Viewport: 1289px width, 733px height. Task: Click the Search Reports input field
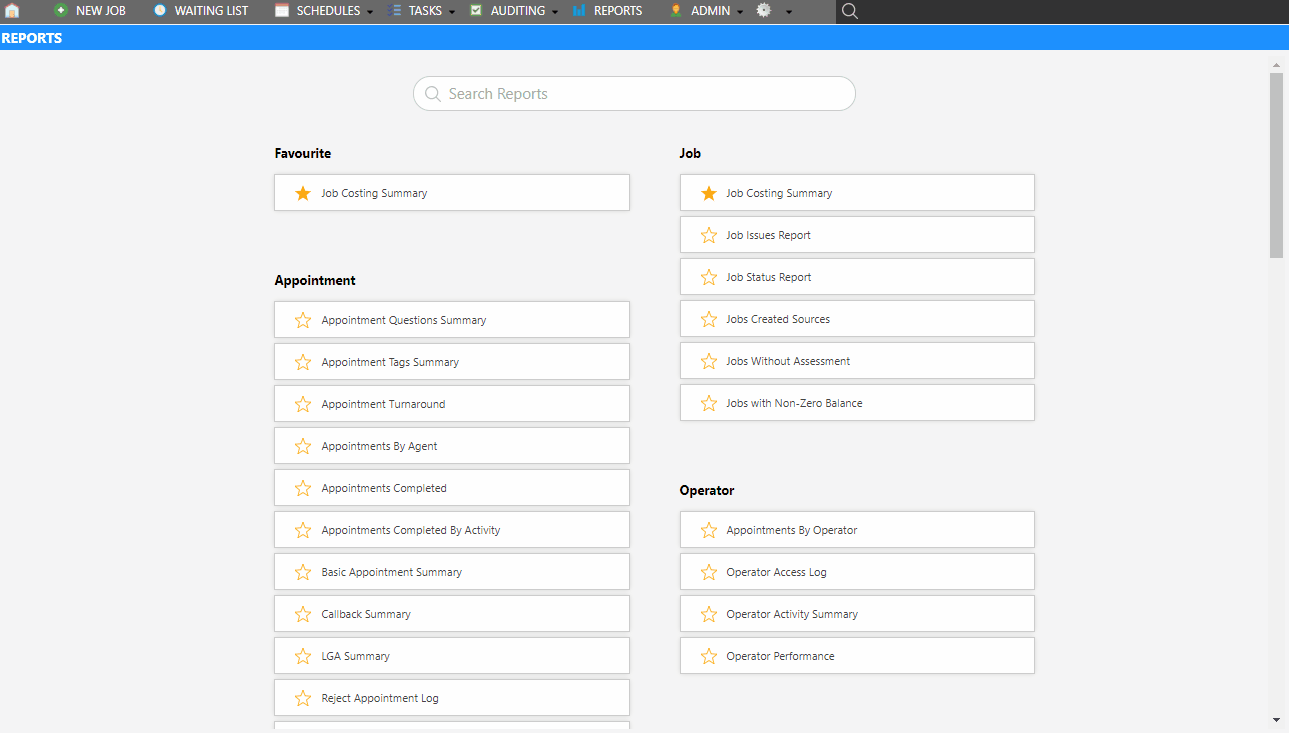tap(634, 94)
